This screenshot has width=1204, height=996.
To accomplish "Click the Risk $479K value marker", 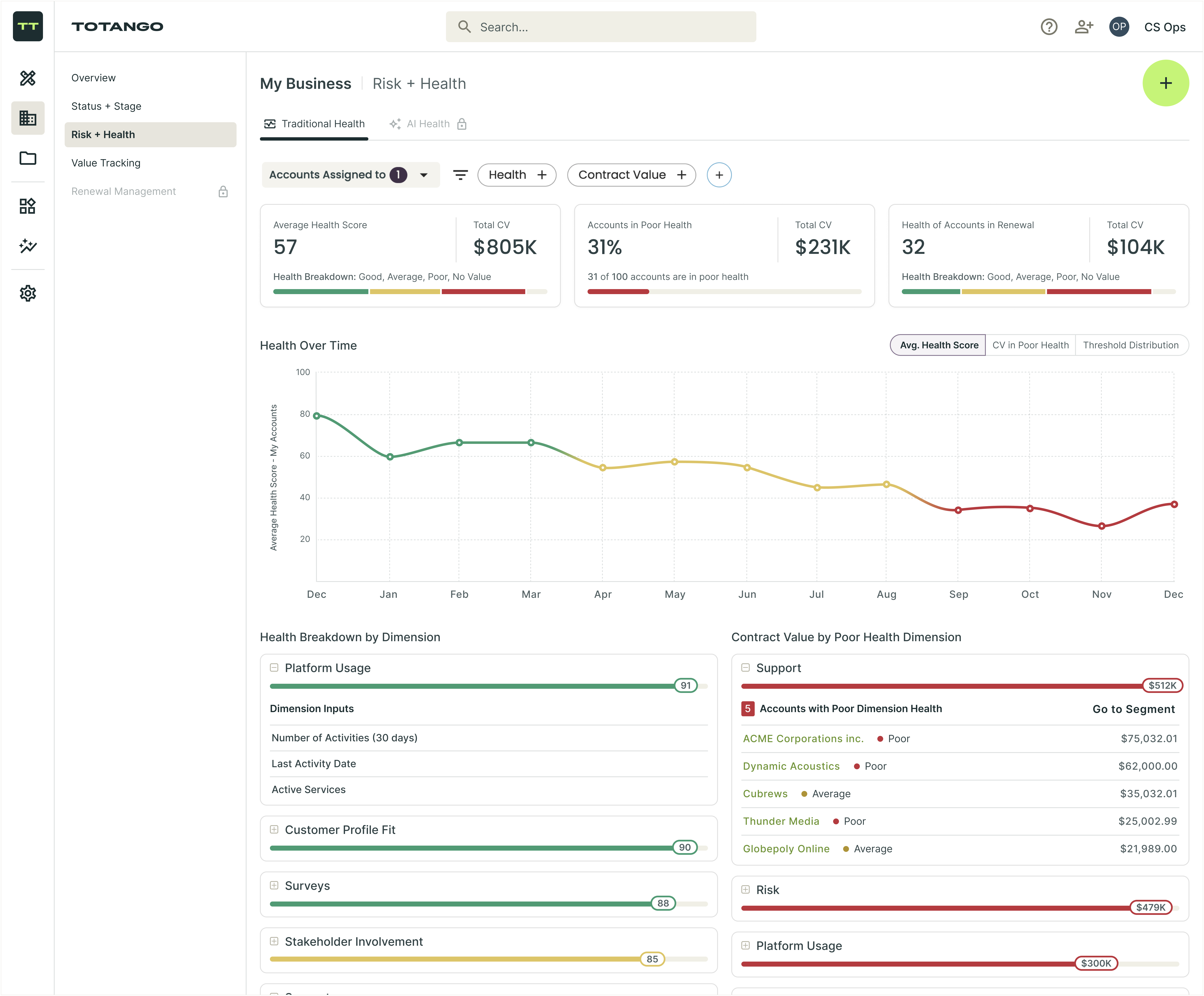I will 1150,908.
